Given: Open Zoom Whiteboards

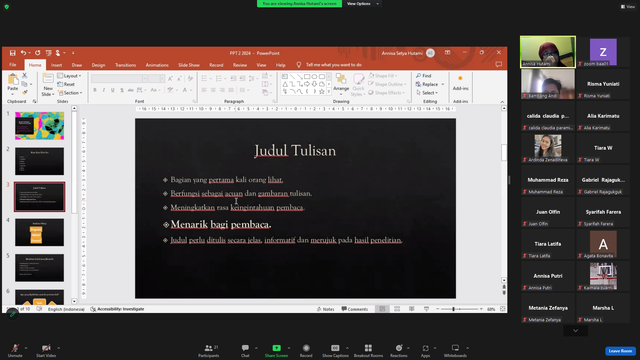Looking at the screenshot, I should tap(455, 350).
